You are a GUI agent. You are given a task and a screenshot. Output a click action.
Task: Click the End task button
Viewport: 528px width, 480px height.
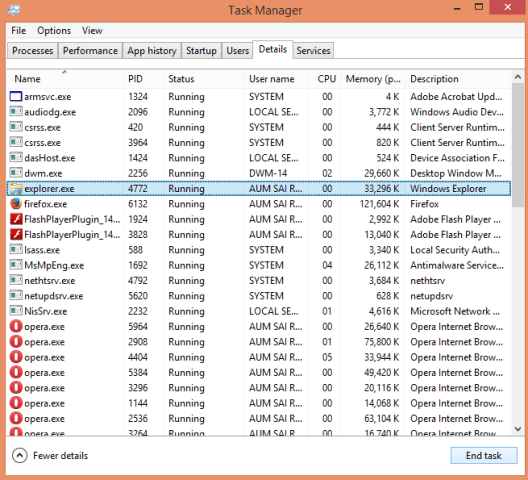point(484,456)
